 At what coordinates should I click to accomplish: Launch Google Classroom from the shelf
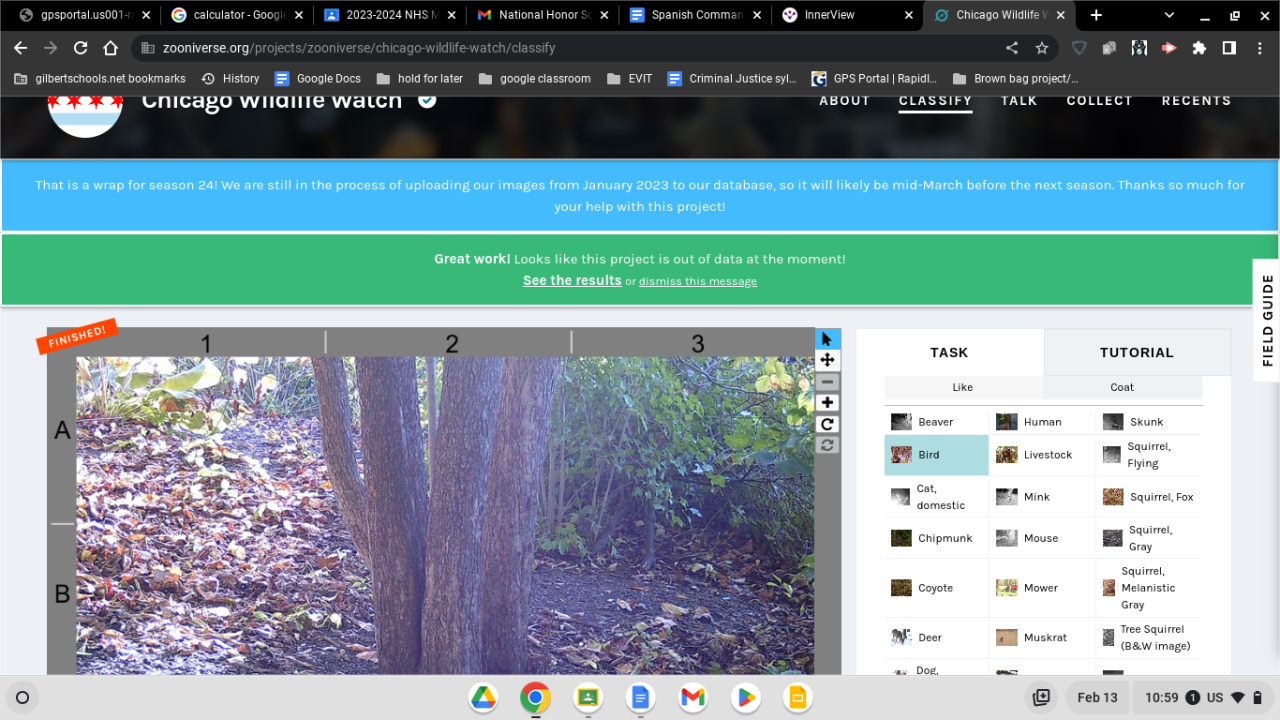pyautogui.click(x=587, y=698)
